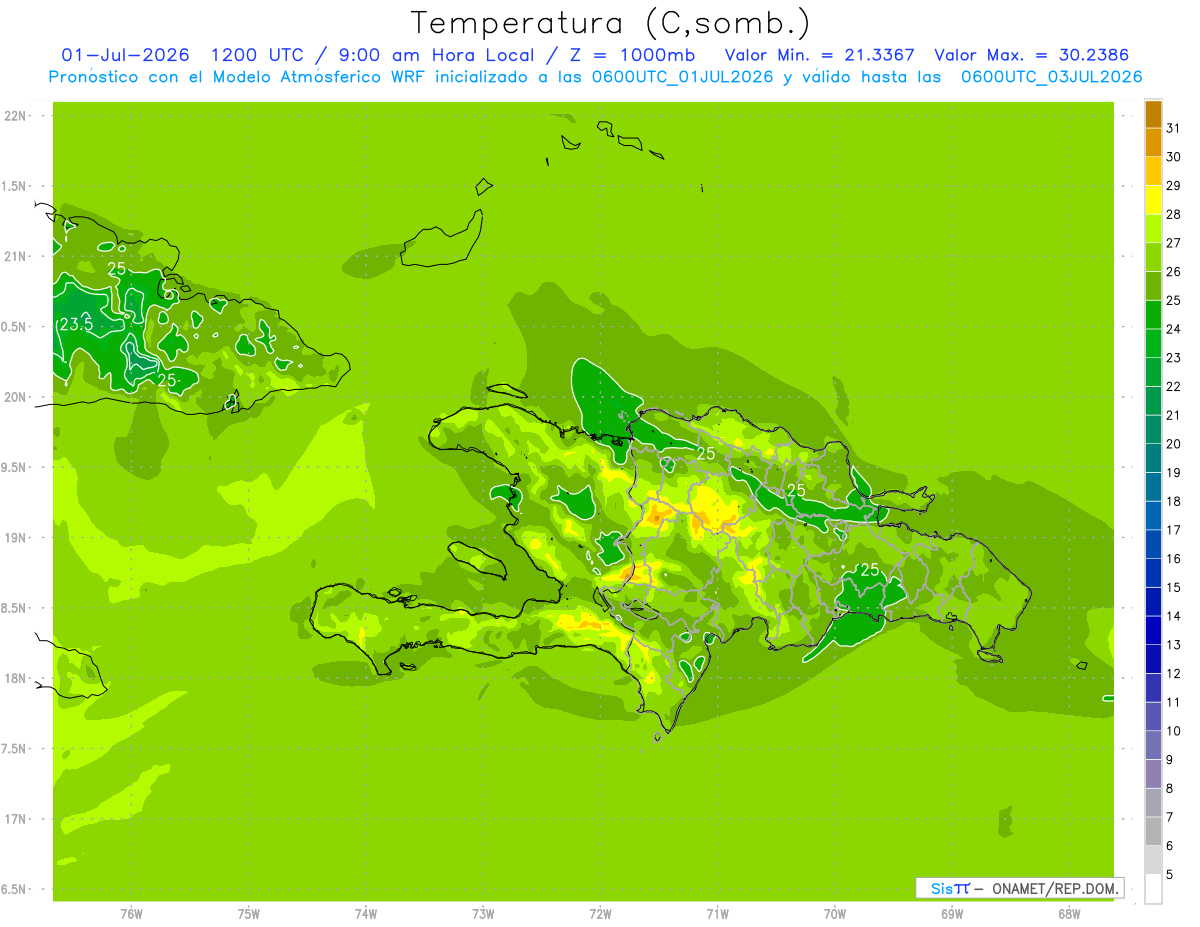Click legend value "8"
This screenshot has width=1200, height=927.
[x=1170, y=789]
